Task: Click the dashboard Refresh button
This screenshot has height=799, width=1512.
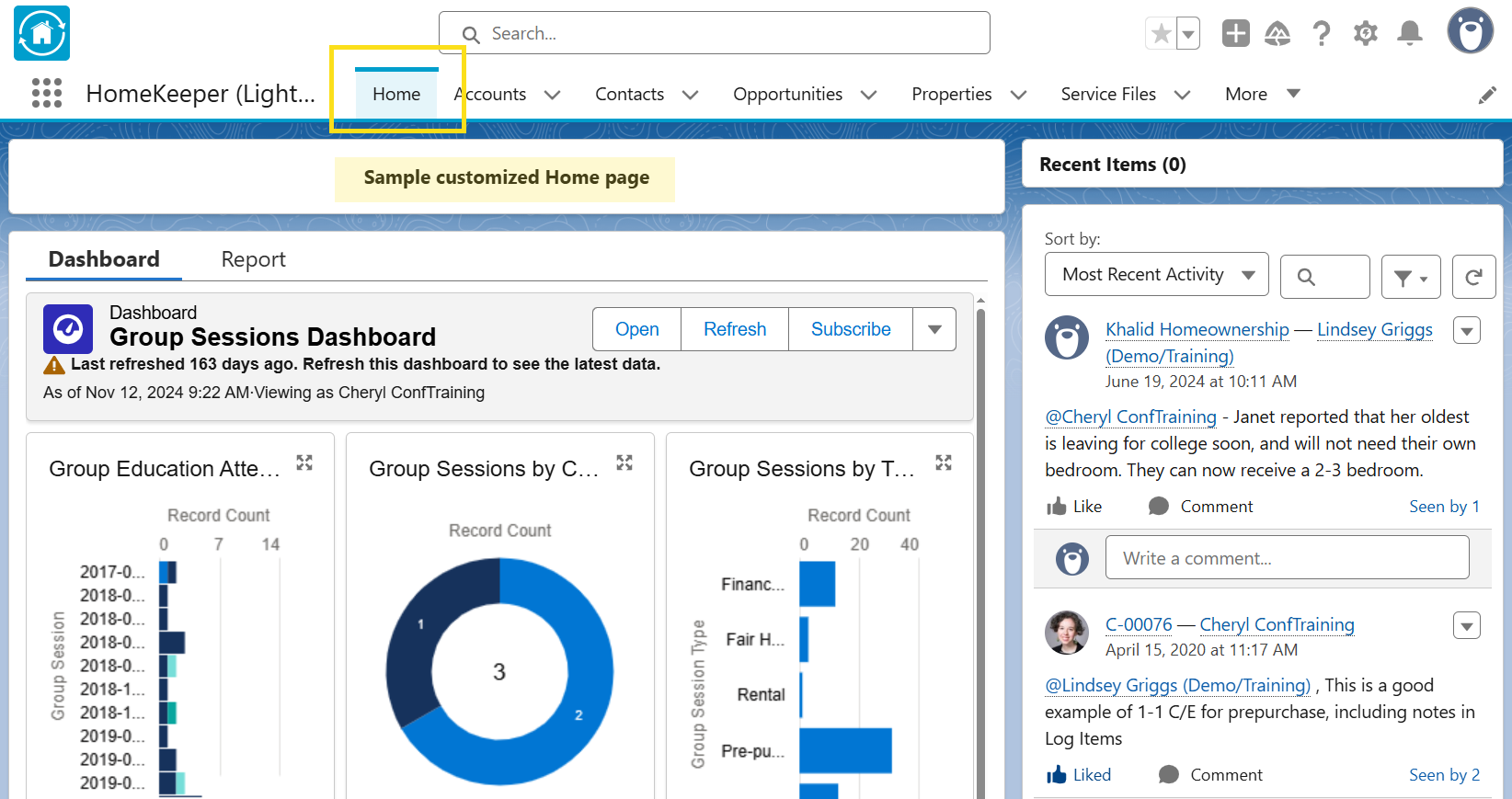Action: 734,329
